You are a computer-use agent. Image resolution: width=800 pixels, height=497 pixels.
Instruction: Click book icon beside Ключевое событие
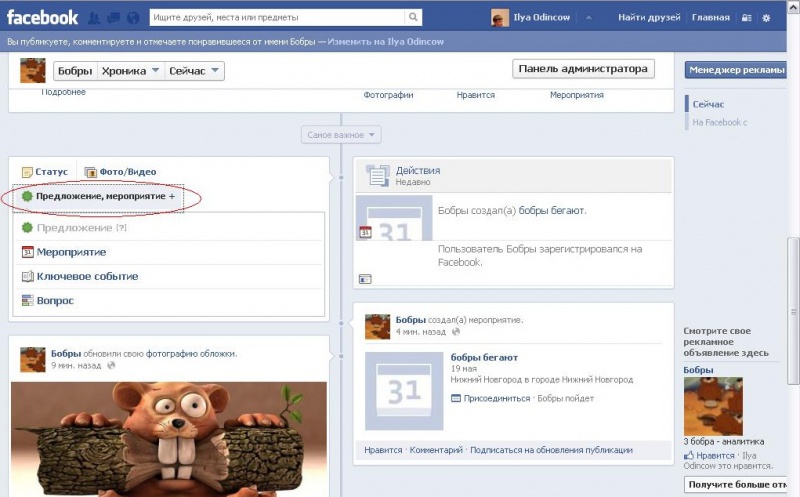[x=28, y=276]
